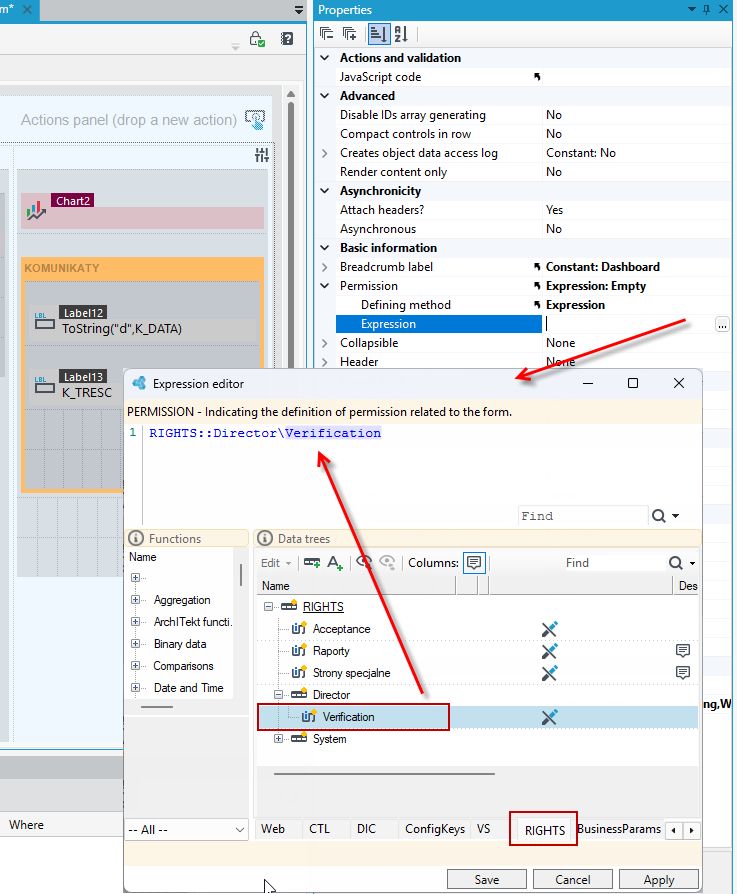Click the pen icon in Strony specjalne row

tap(549, 673)
